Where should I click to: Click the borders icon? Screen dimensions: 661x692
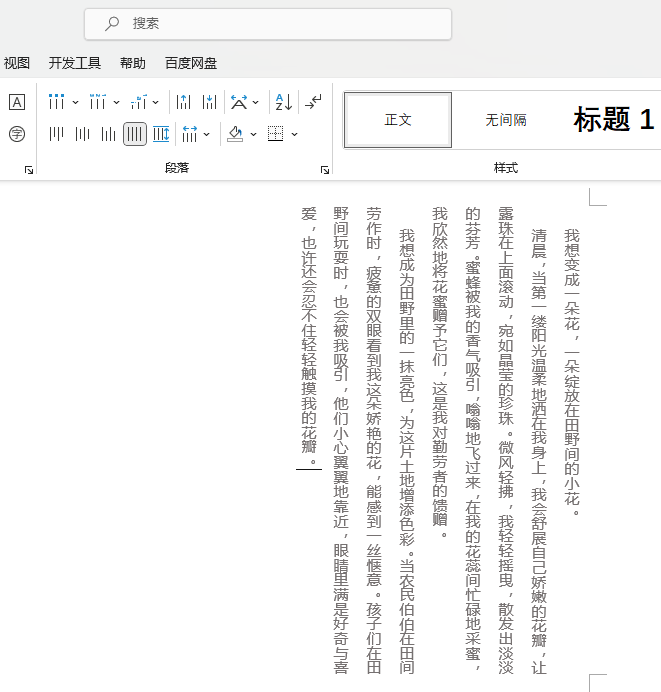pyautogui.click(x=276, y=134)
